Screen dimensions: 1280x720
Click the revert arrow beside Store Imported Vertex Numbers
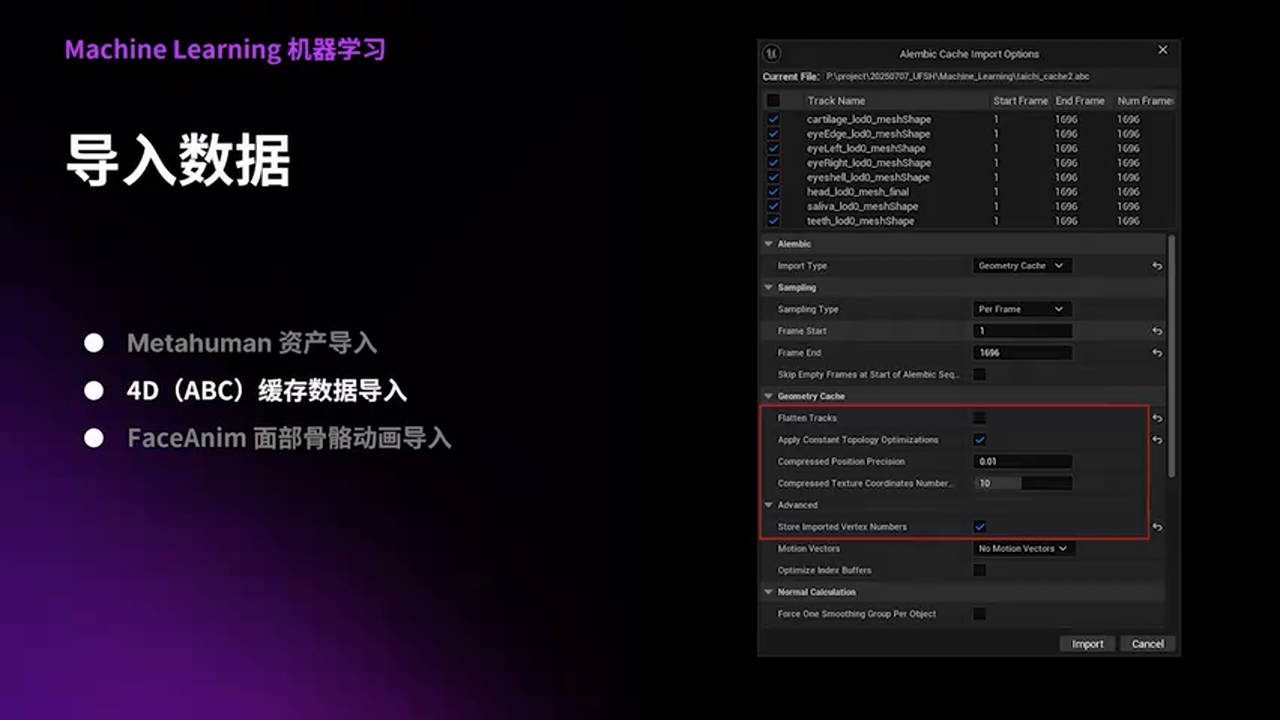(x=1156, y=527)
